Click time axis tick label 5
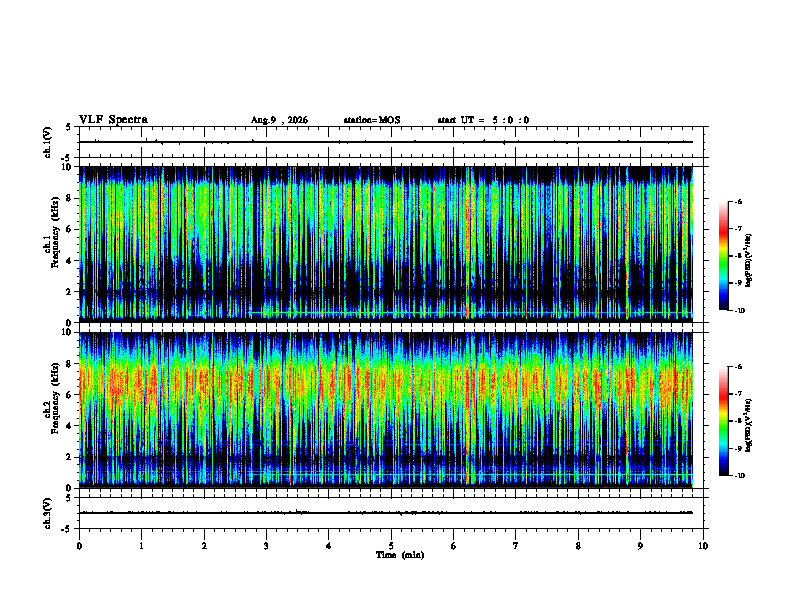 391,546
